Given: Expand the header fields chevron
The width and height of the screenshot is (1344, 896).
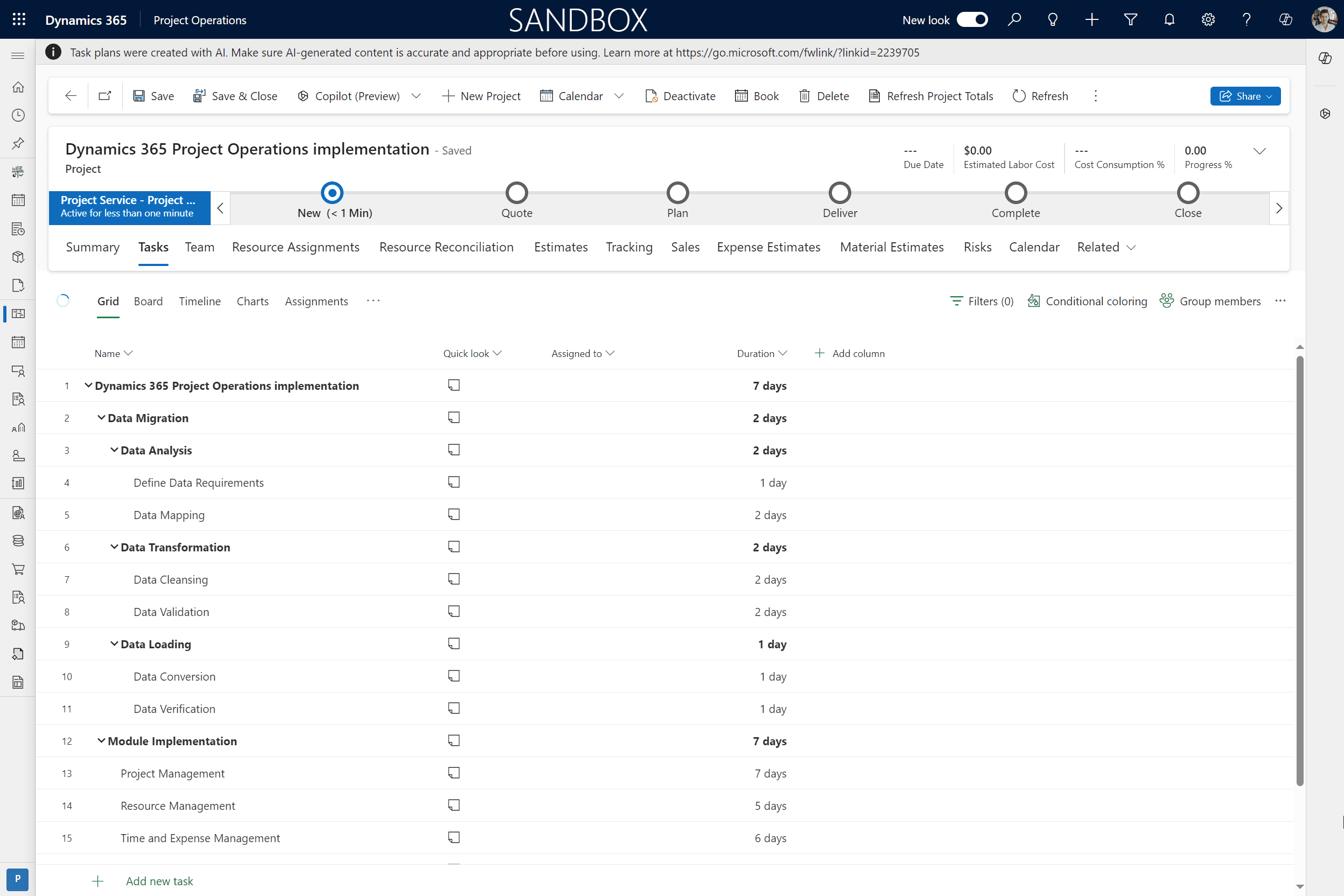Looking at the screenshot, I should click(1259, 151).
